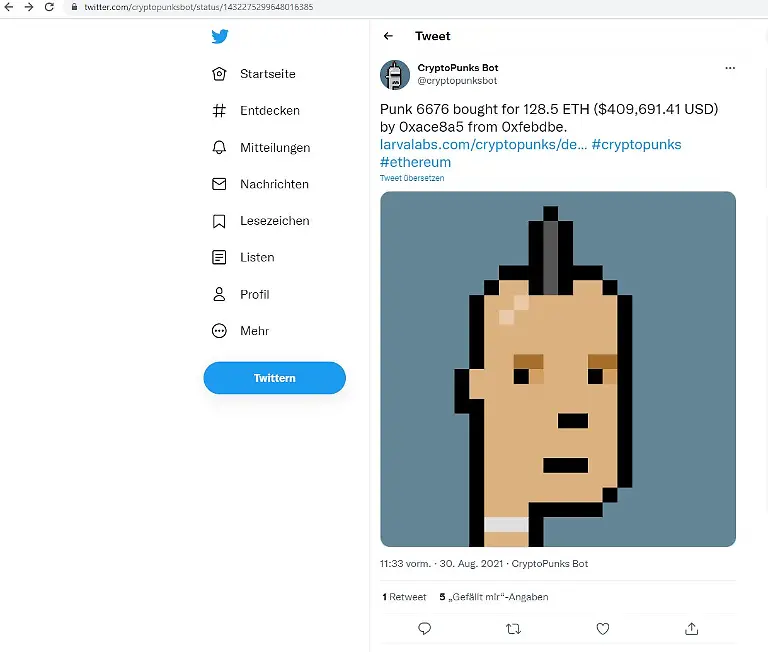The height and width of the screenshot is (652, 768).
Task: Open Nachrichten messages
Action: click(x=273, y=184)
